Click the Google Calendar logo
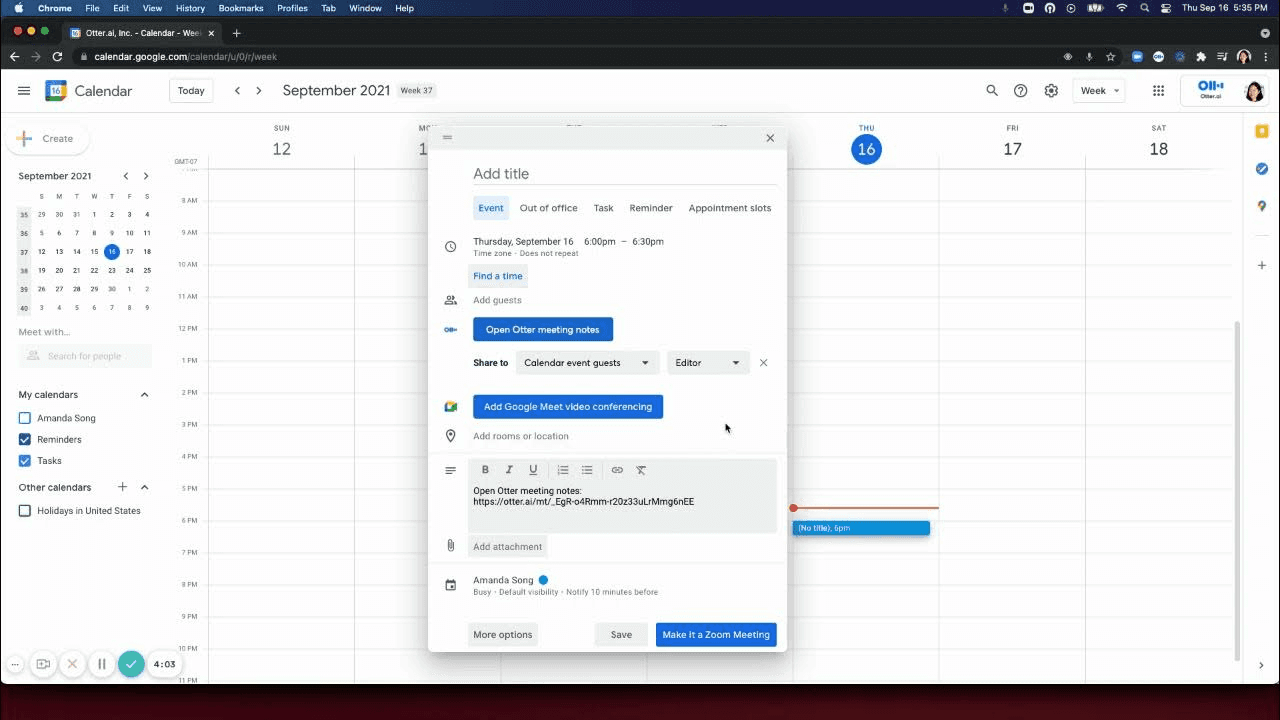The image size is (1280, 720). [56, 90]
